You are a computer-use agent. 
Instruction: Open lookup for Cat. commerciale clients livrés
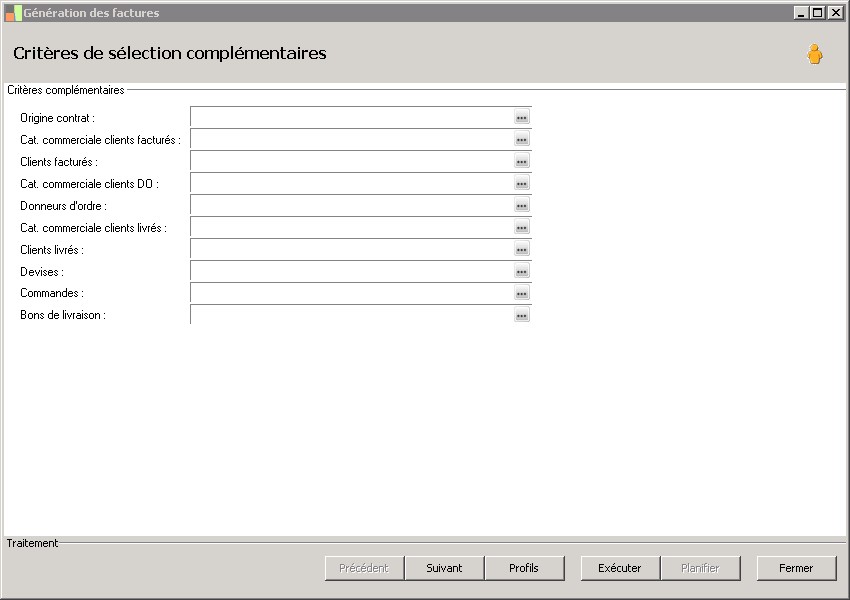(521, 228)
